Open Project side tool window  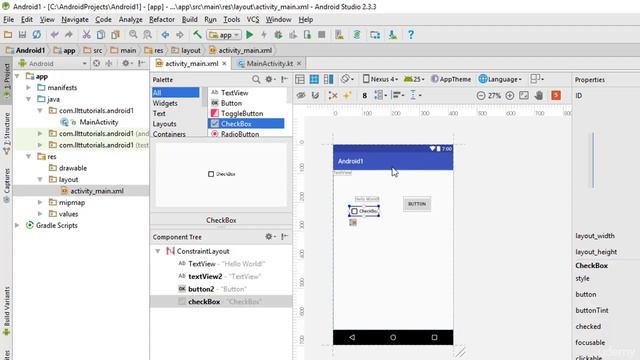[7, 82]
